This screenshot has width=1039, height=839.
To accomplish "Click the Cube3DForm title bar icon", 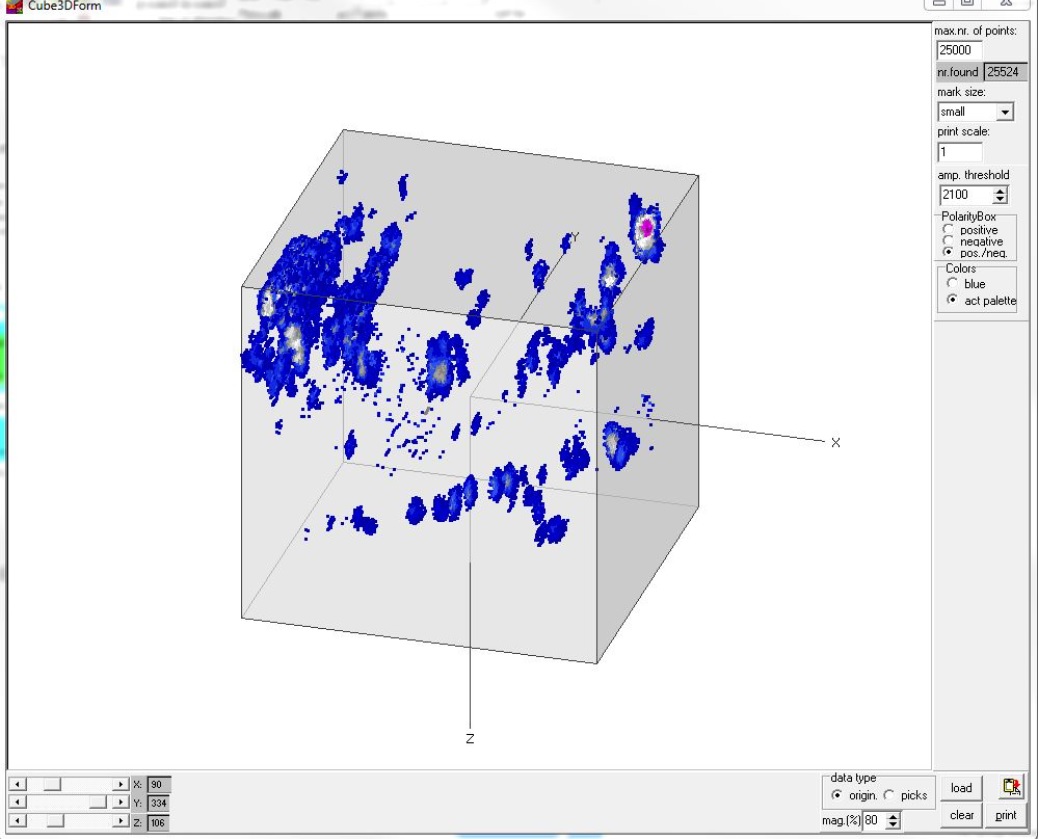I will (x=12, y=5).
